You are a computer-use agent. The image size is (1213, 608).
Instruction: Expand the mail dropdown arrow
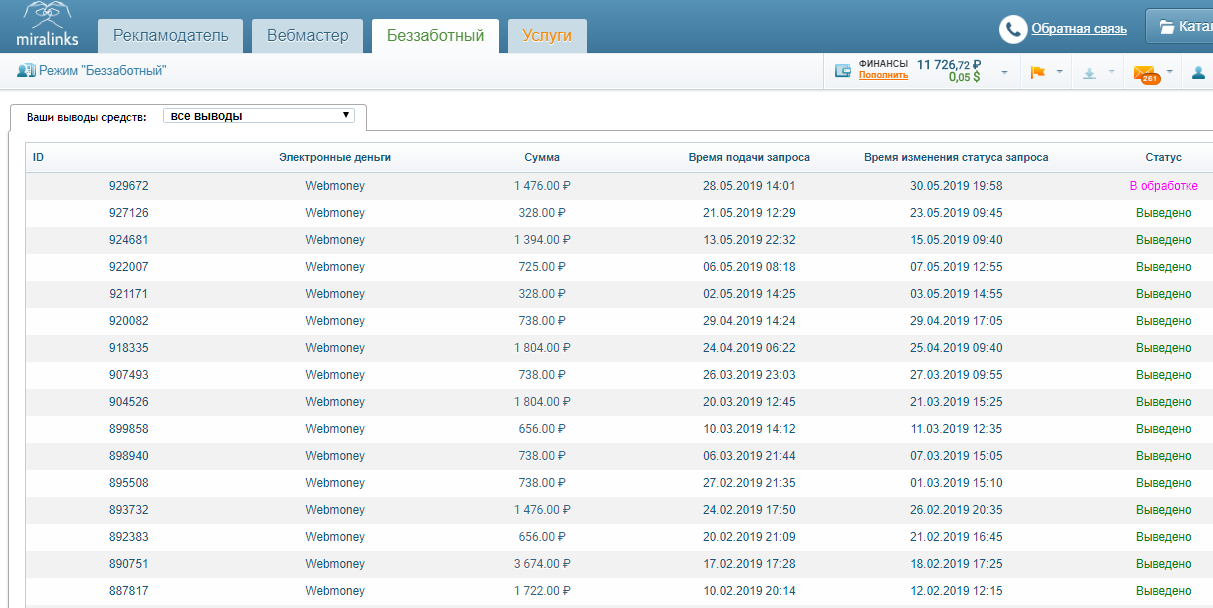1169,73
